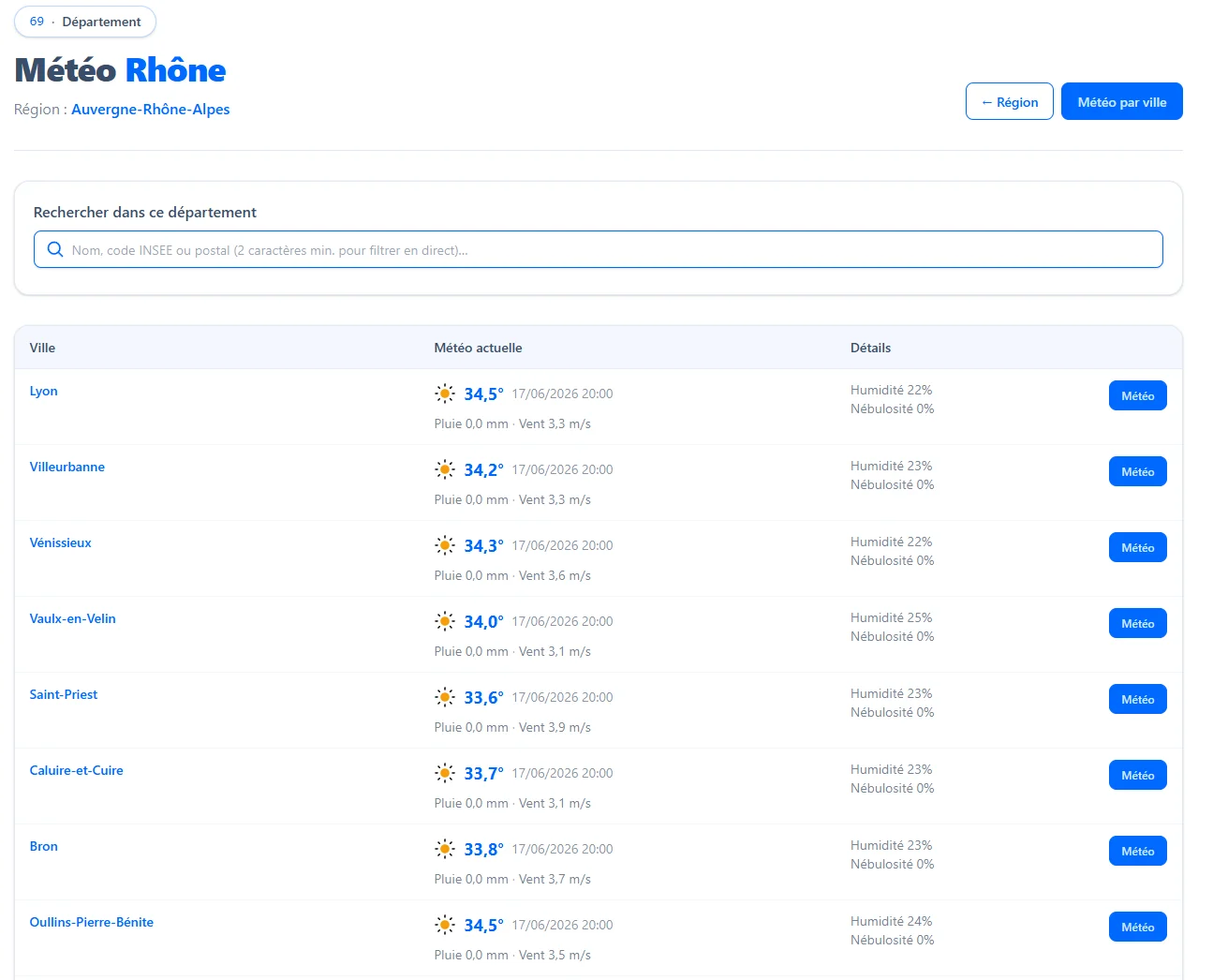This screenshot has width=1213, height=980.
Task: Go back with the Région button
Action: [x=1010, y=101]
